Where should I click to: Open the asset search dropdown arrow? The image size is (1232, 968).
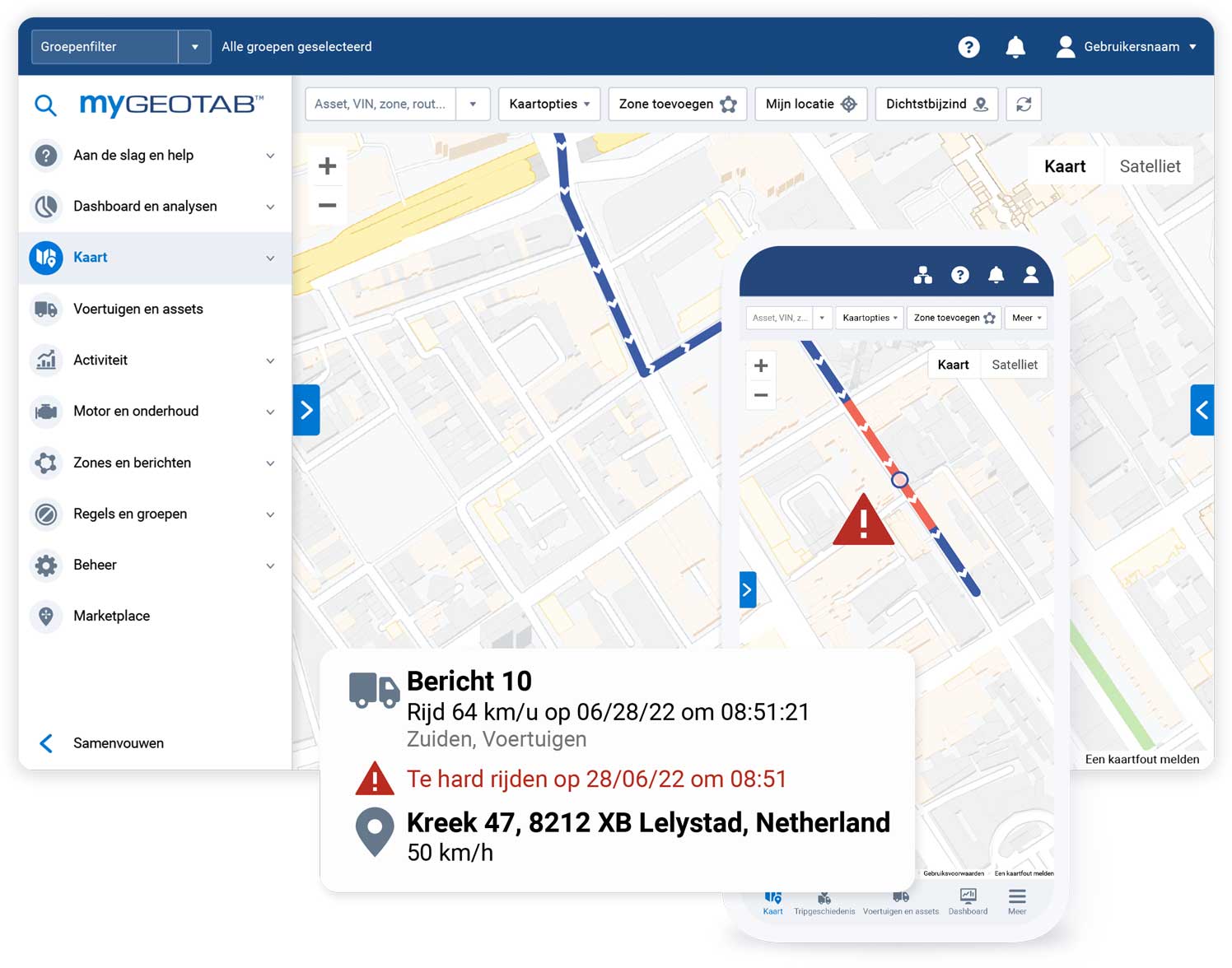point(473,104)
